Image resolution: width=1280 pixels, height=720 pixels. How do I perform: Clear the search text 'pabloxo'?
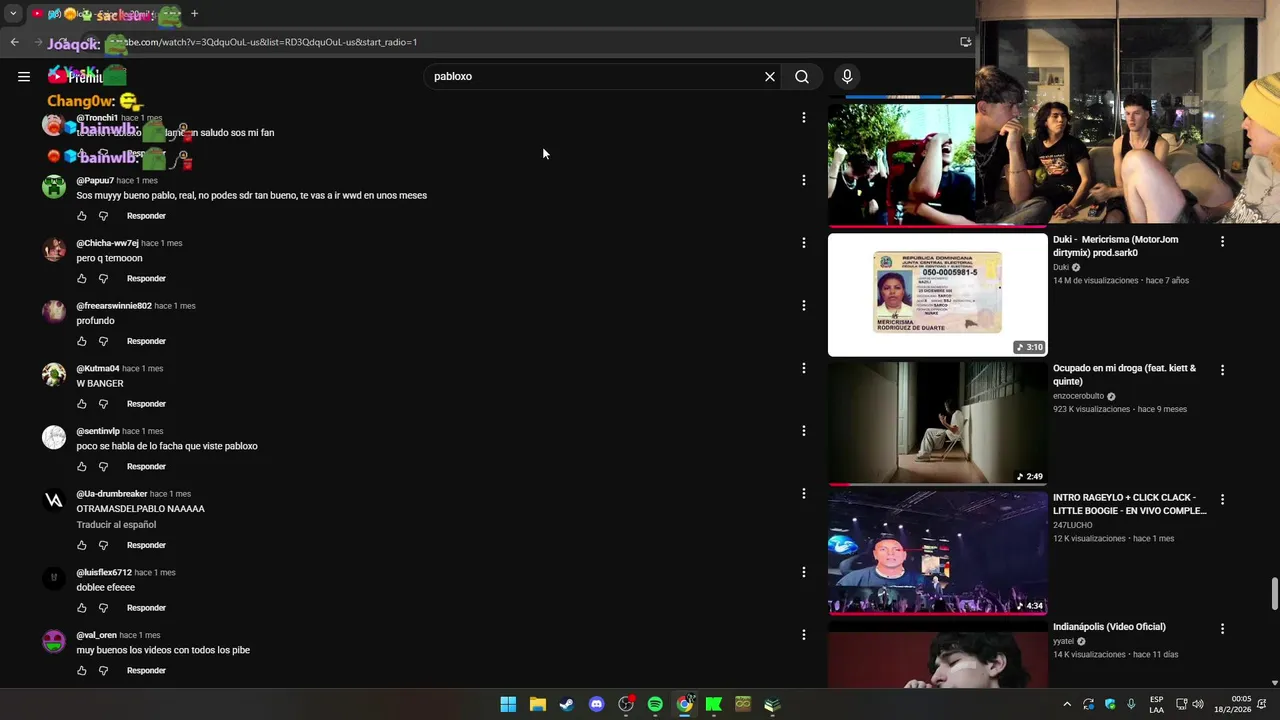(x=770, y=76)
